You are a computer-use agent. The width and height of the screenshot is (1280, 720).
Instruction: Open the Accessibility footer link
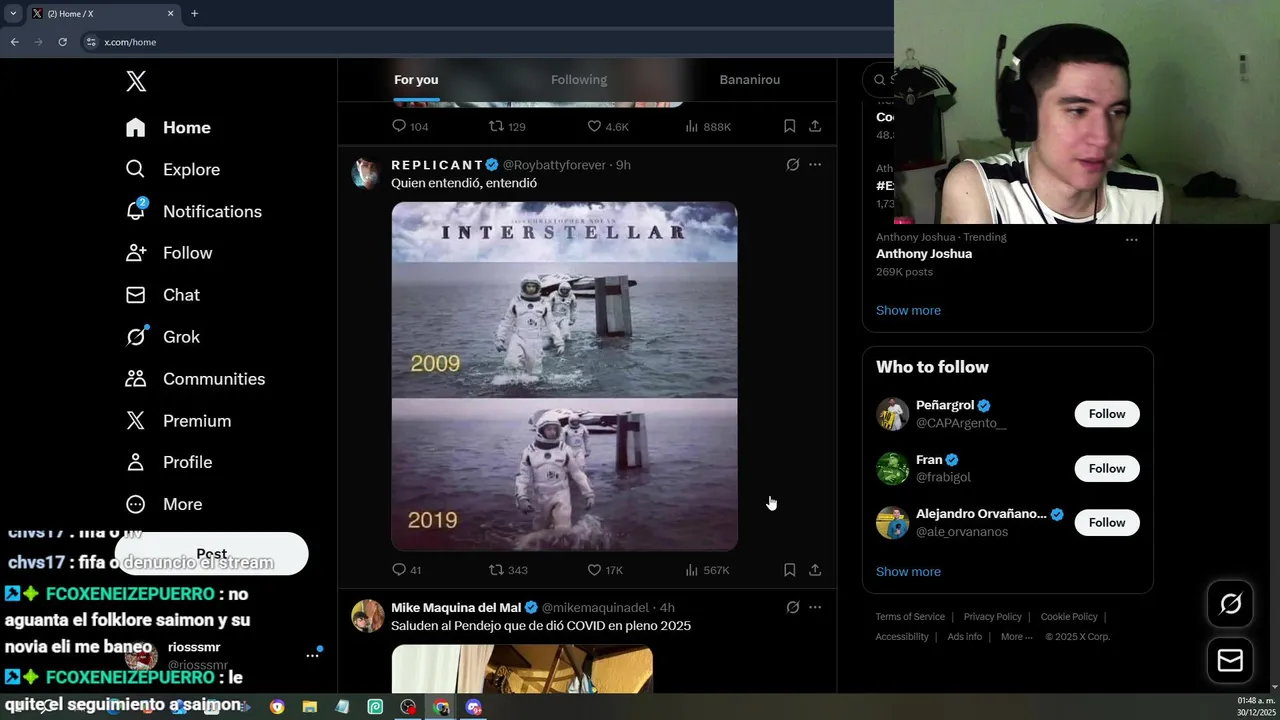click(x=902, y=637)
